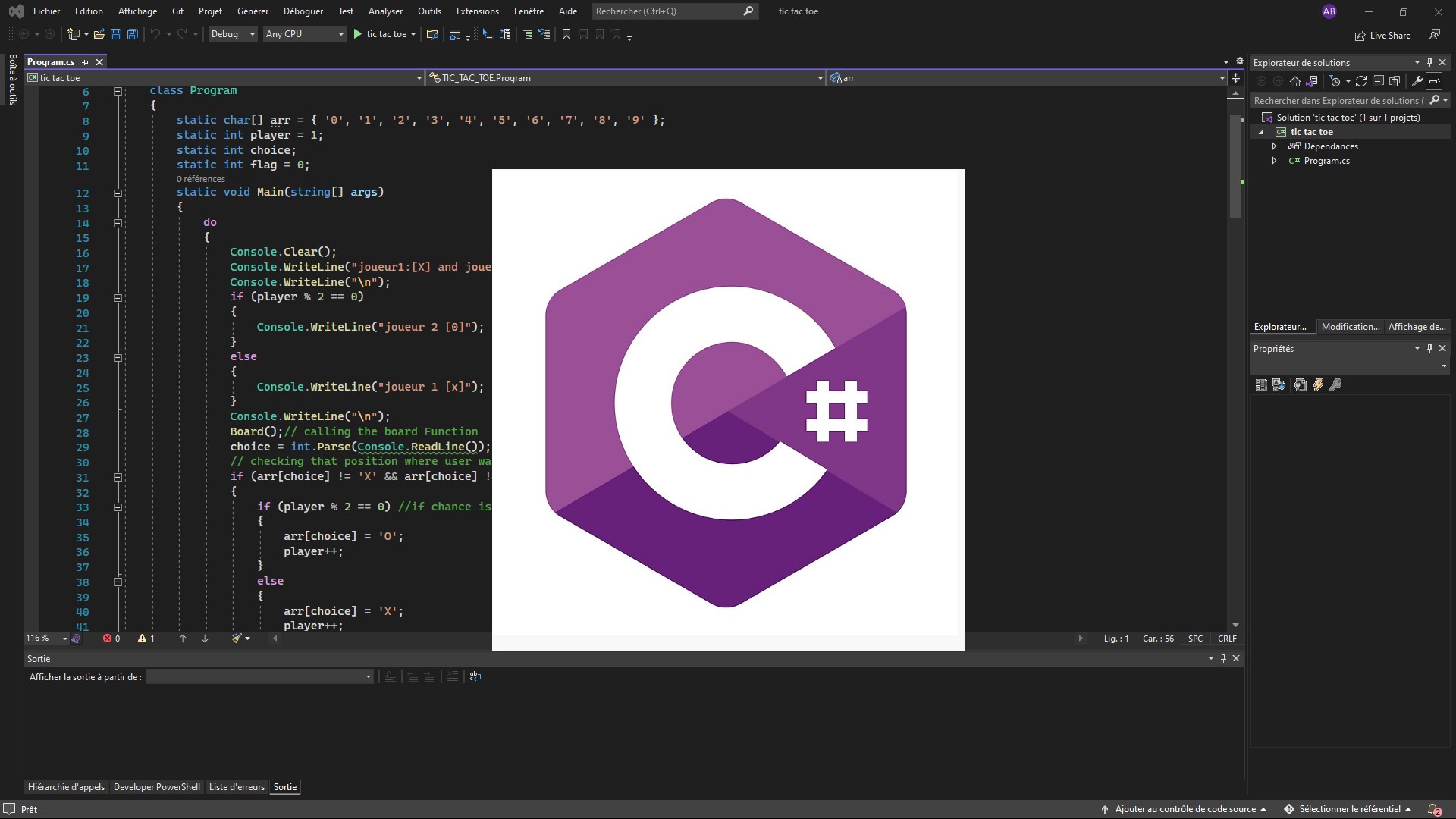Go to next issue down arrow
This screenshot has width=1456, height=819.
205,639
